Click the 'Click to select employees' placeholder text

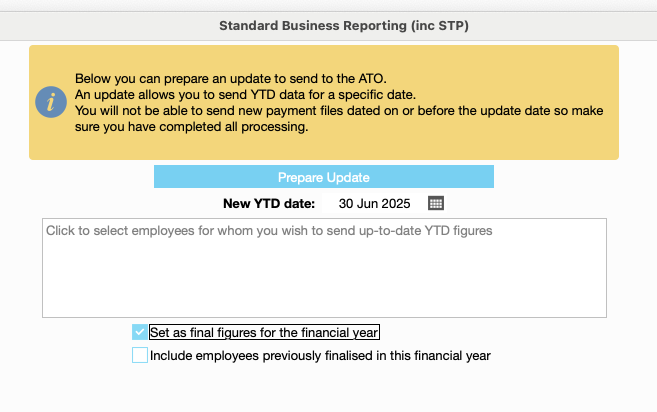pos(269,231)
